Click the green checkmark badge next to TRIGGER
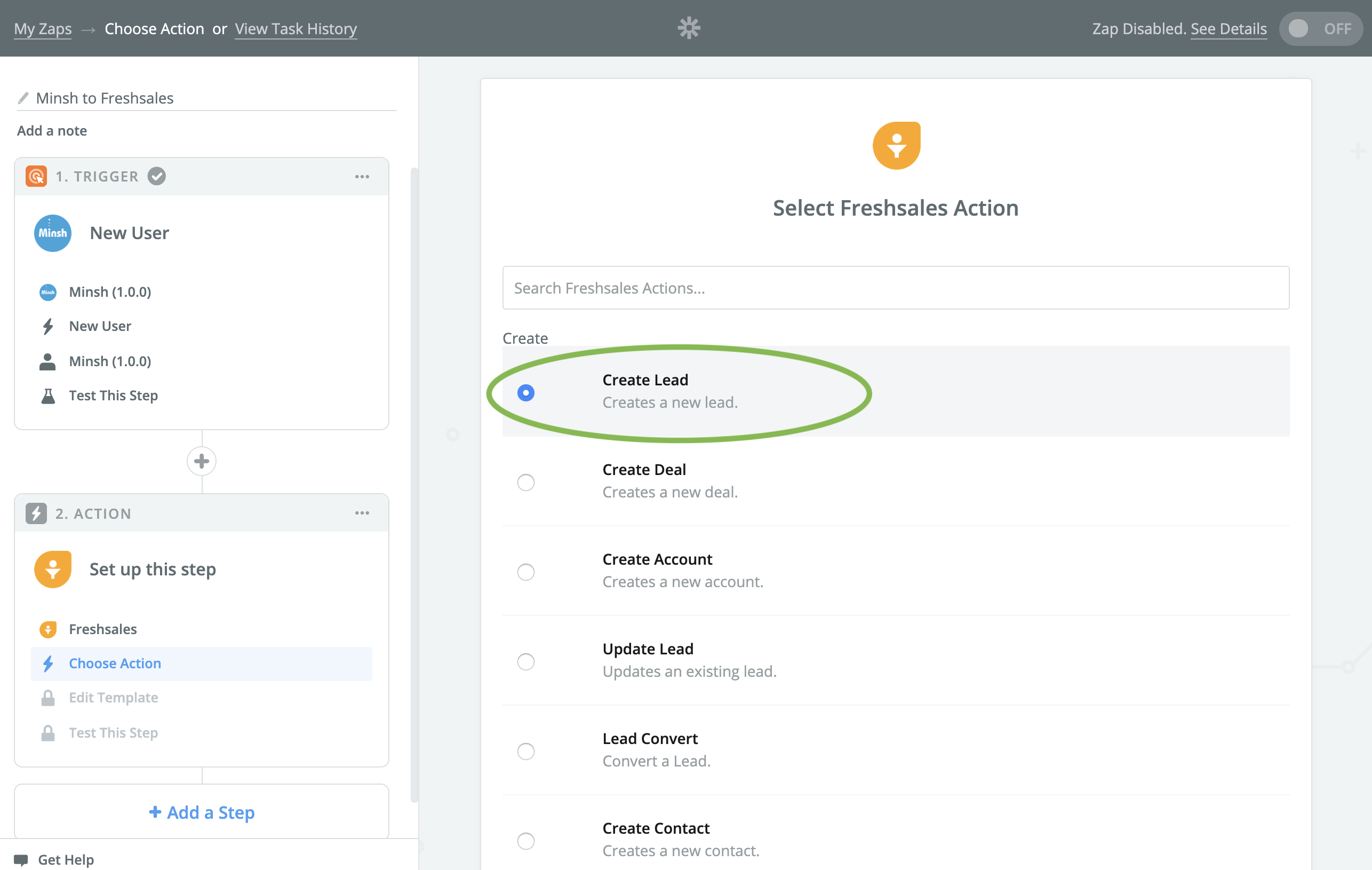The image size is (1372, 870). tap(157, 176)
